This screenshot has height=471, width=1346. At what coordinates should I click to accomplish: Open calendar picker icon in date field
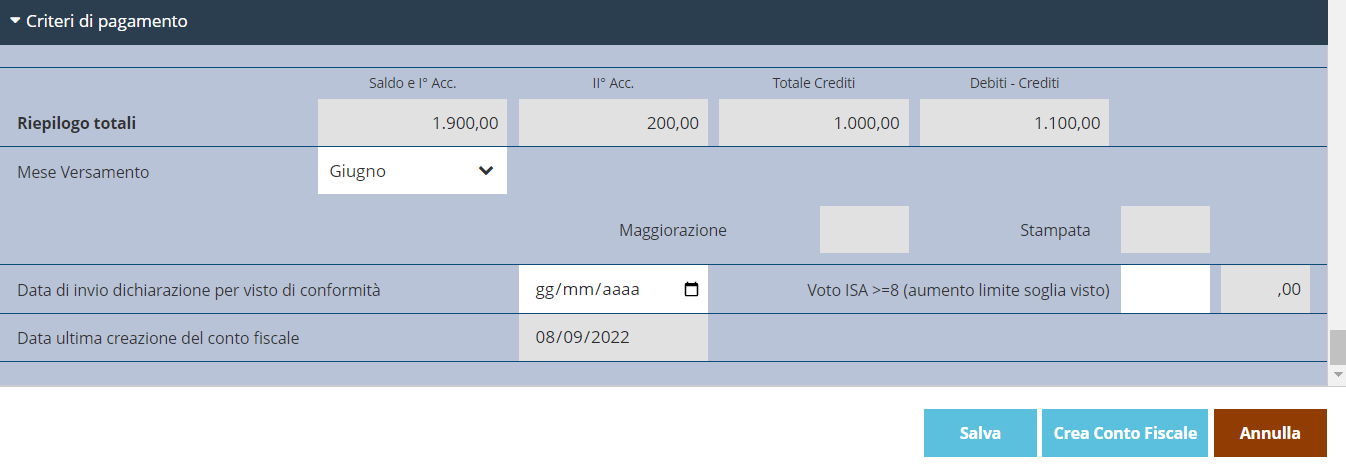(691, 290)
